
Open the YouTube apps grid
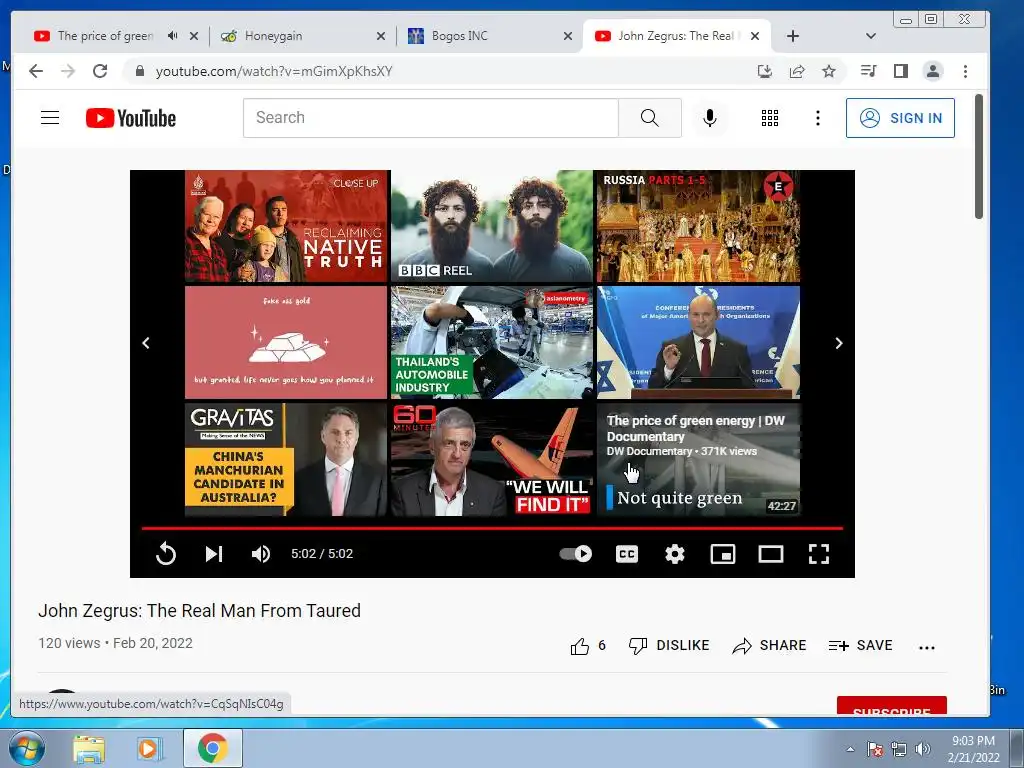click(x=770, y=118)
